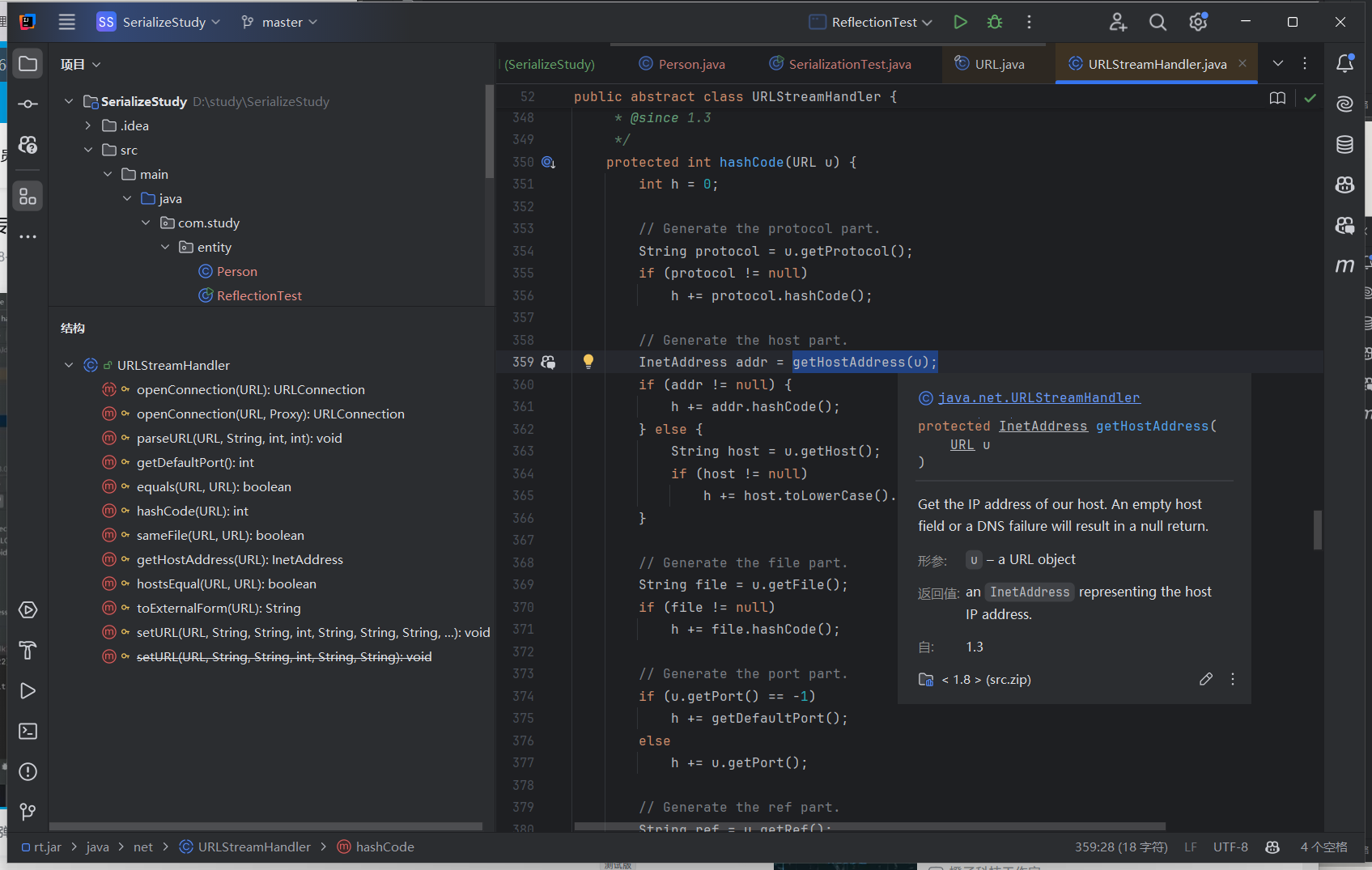Open the Problems tool window icon
The image size is (1372, 870).
(28, 772)
